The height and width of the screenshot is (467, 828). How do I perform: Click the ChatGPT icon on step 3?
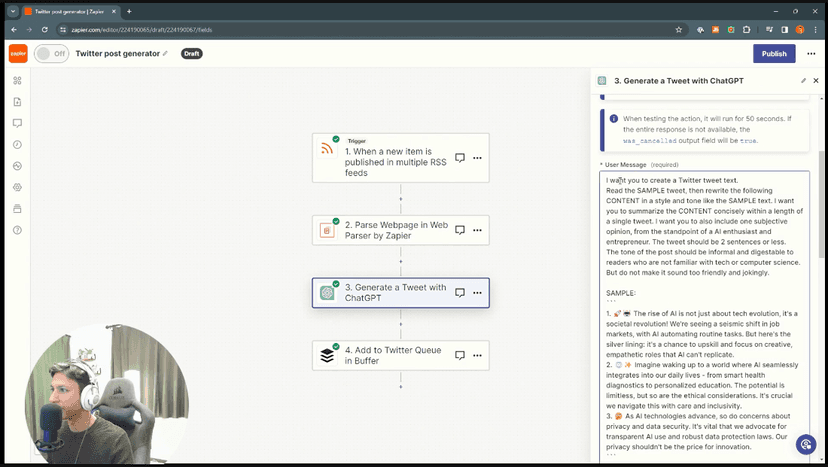327,293
